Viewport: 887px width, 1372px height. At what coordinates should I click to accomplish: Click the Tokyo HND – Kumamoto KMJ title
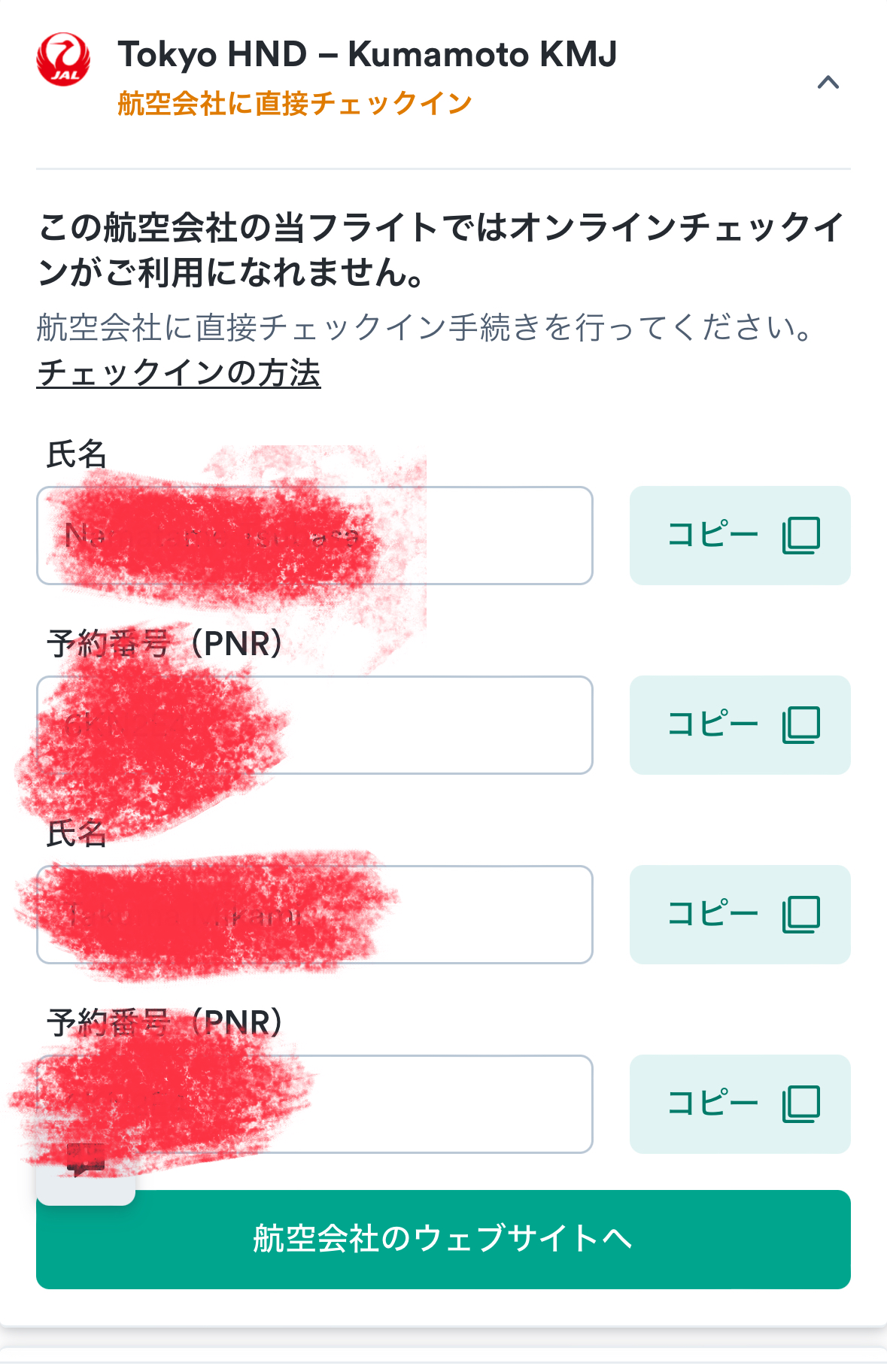(367, 54)
